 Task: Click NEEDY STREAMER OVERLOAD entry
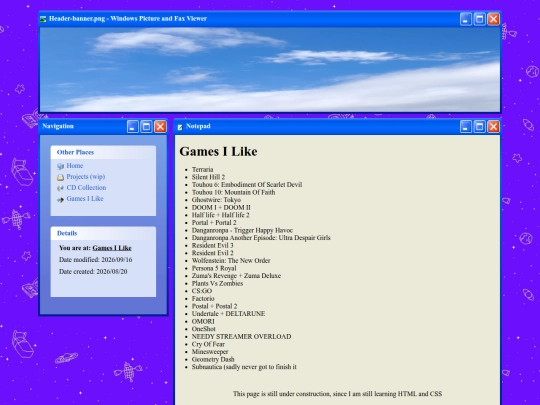[x=241, y=336]
